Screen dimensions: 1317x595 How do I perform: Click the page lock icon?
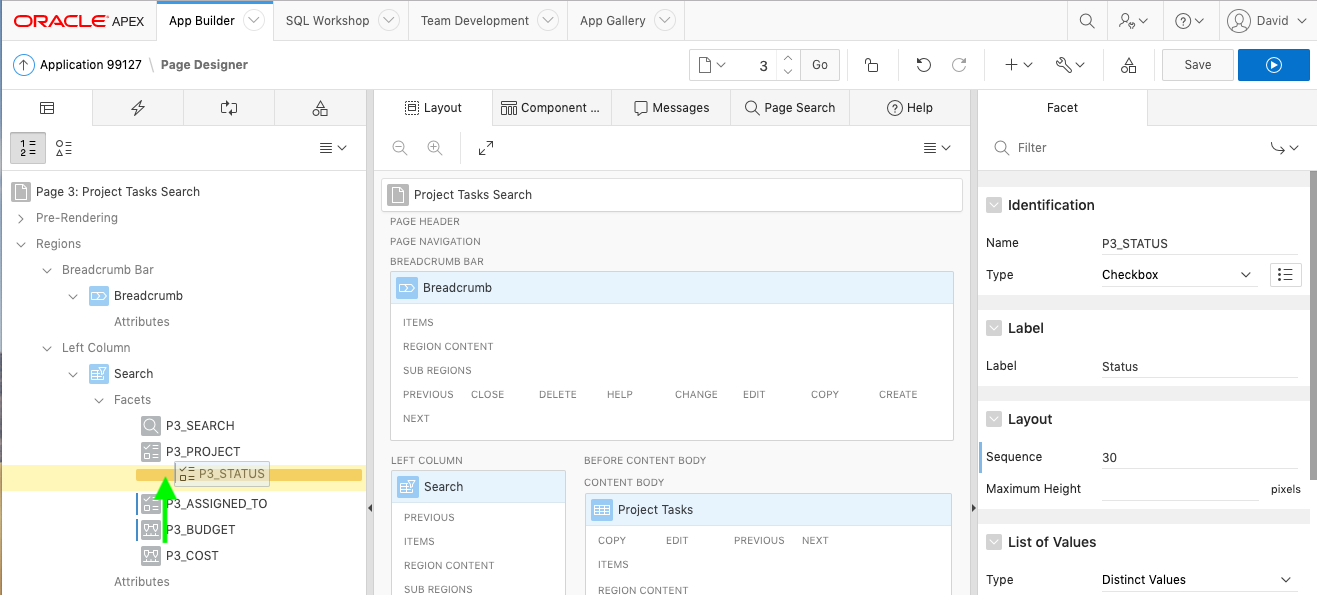point(871,65)
